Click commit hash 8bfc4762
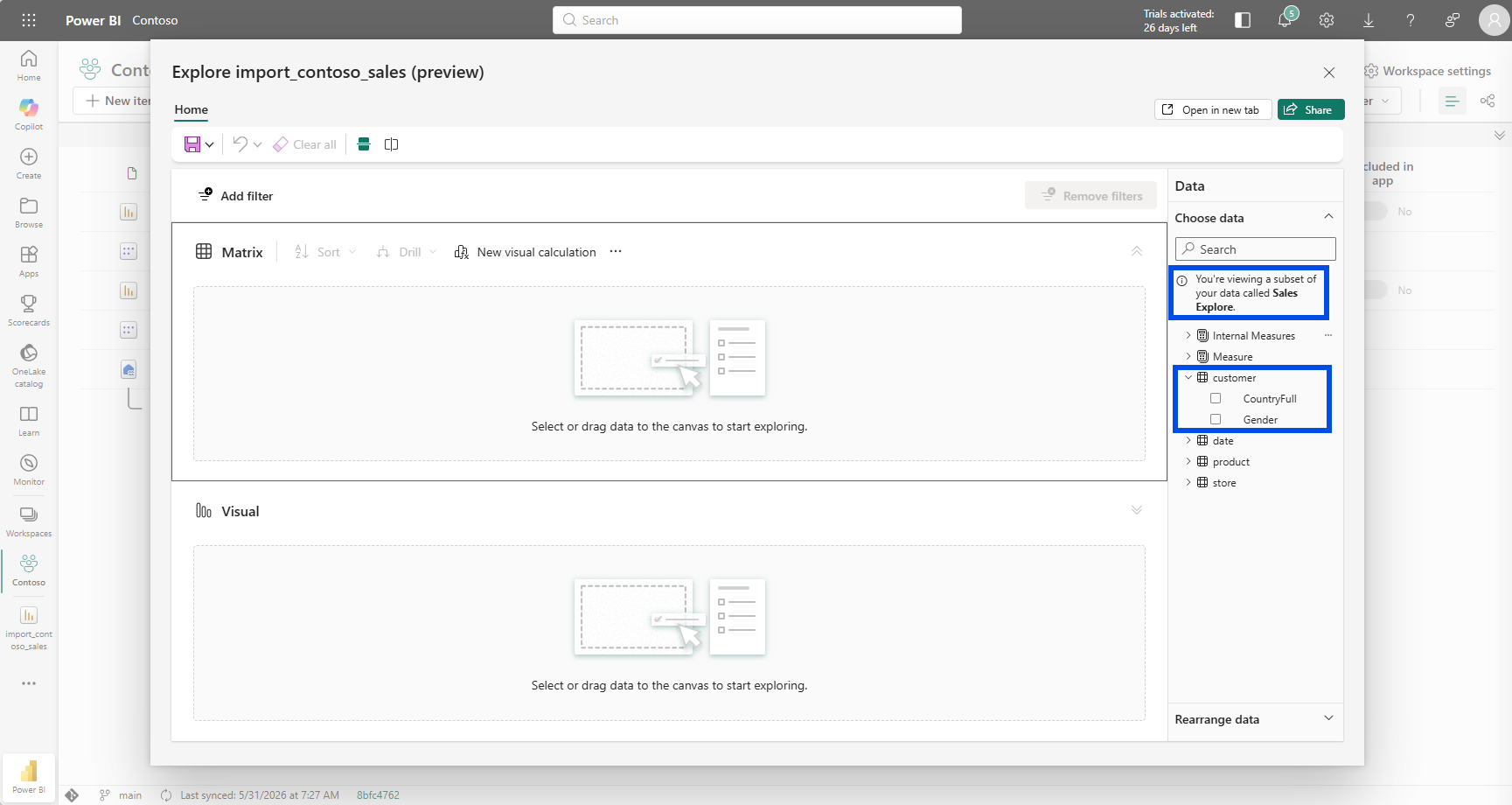1512x805 pixels. 378,795
